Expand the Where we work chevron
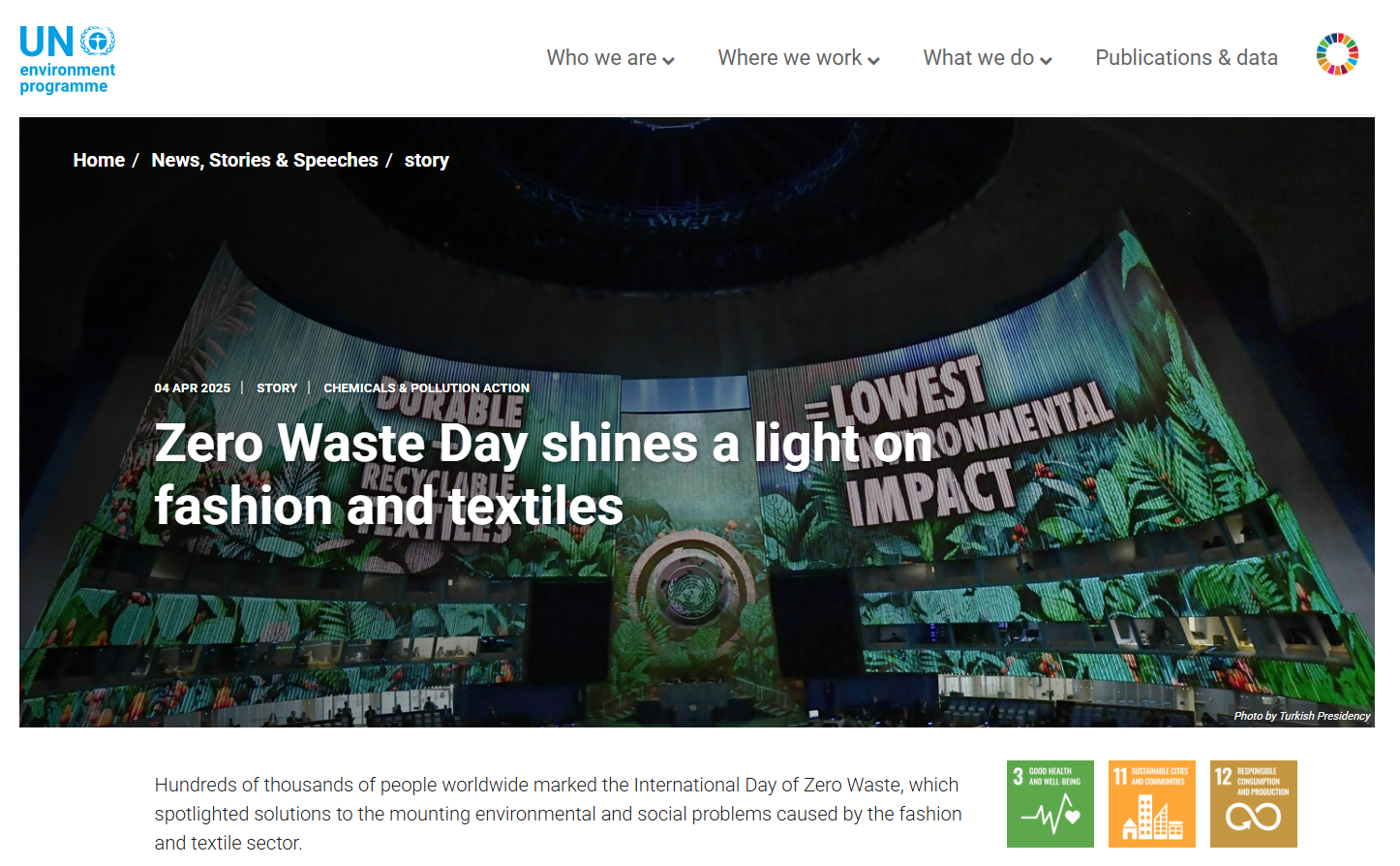Image resolution: width=1400 pixels, height=866 pixels. (x=873, y=60)
